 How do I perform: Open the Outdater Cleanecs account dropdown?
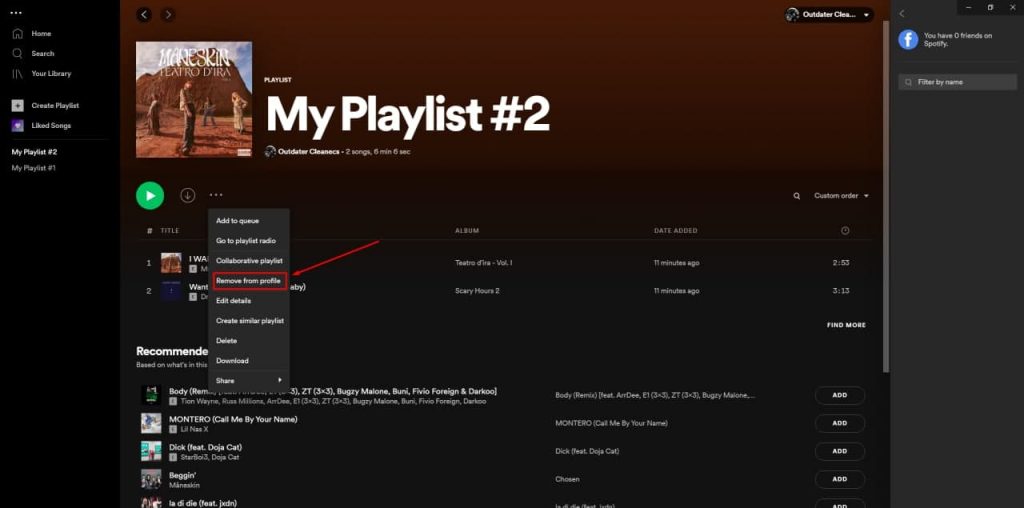tap(829, 14)
